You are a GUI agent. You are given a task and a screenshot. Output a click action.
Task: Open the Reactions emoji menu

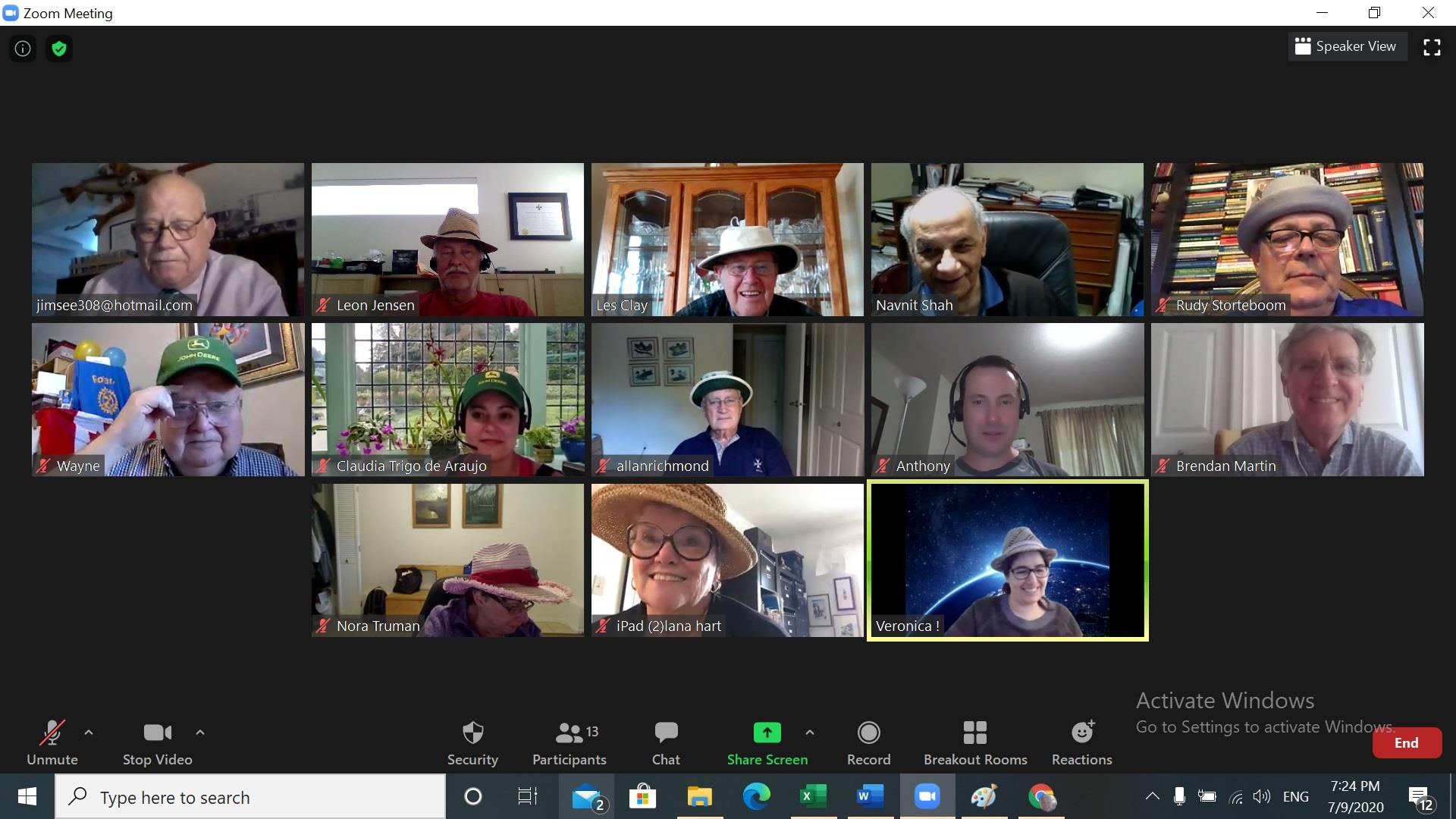click(1081, 742)
